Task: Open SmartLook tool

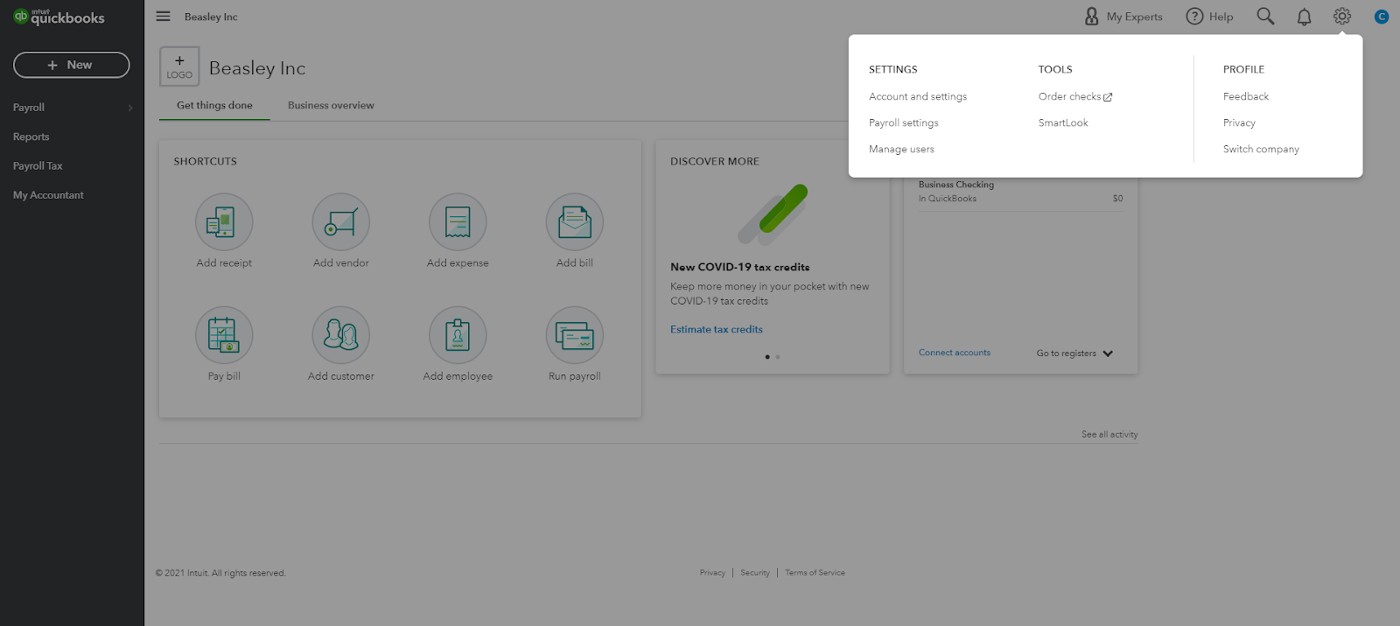Action: click(x=1063, y=123)
